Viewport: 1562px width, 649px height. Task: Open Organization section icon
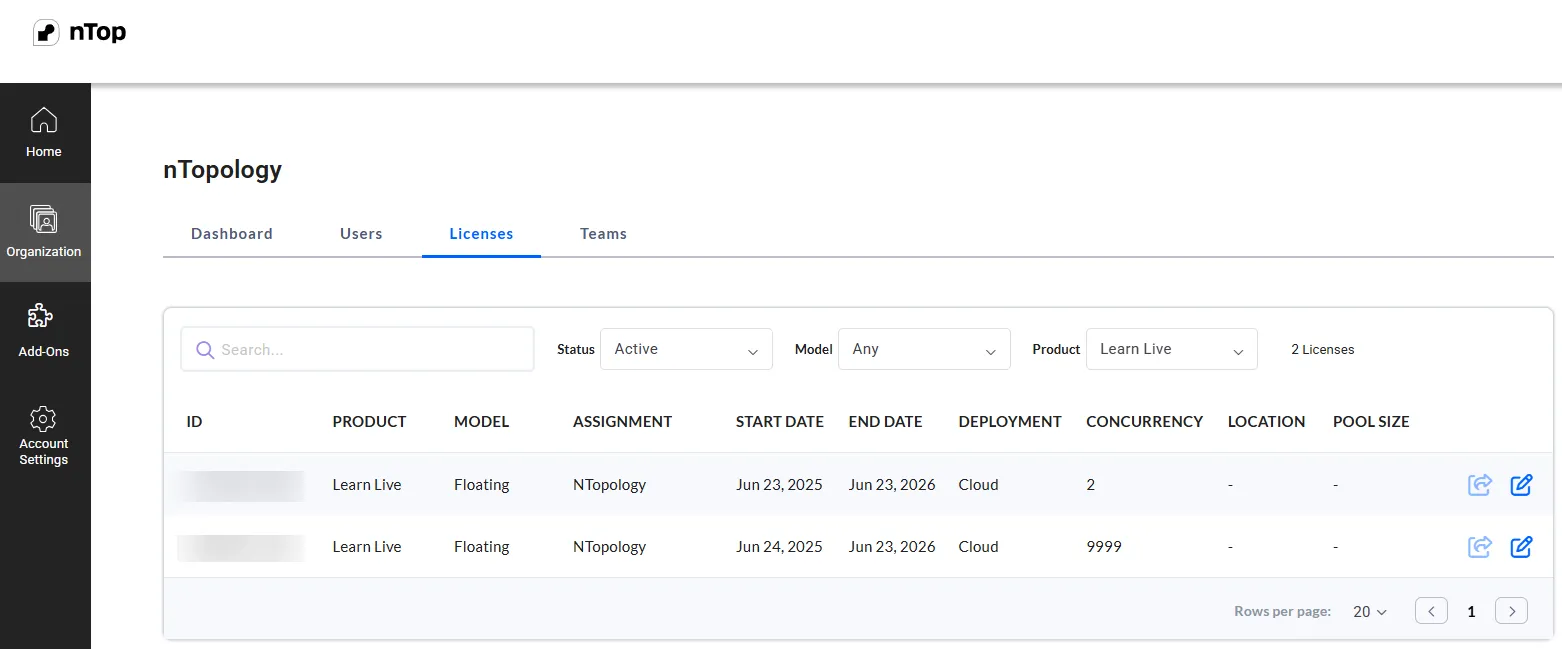(44, 219)
